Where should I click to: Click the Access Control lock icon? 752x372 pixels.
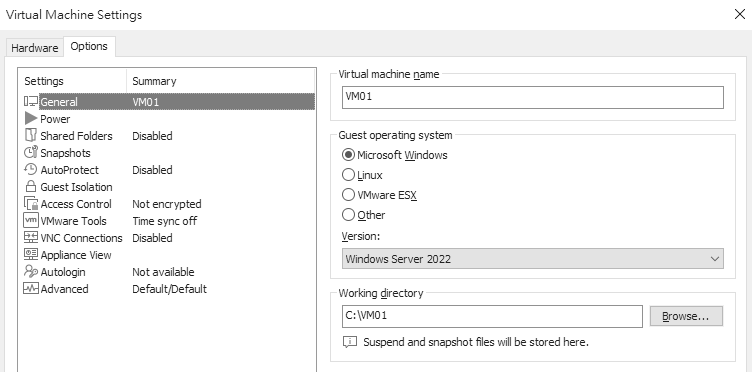point(31,204)
